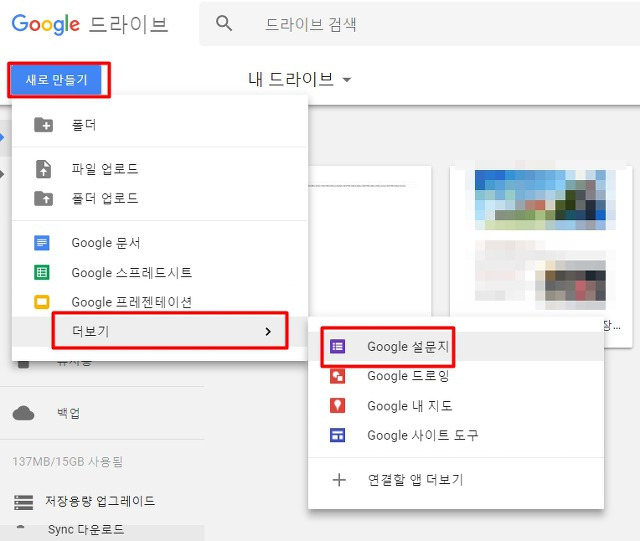Click the storage upgrade icon
The image size is (640, 541).
coord(23,502)
